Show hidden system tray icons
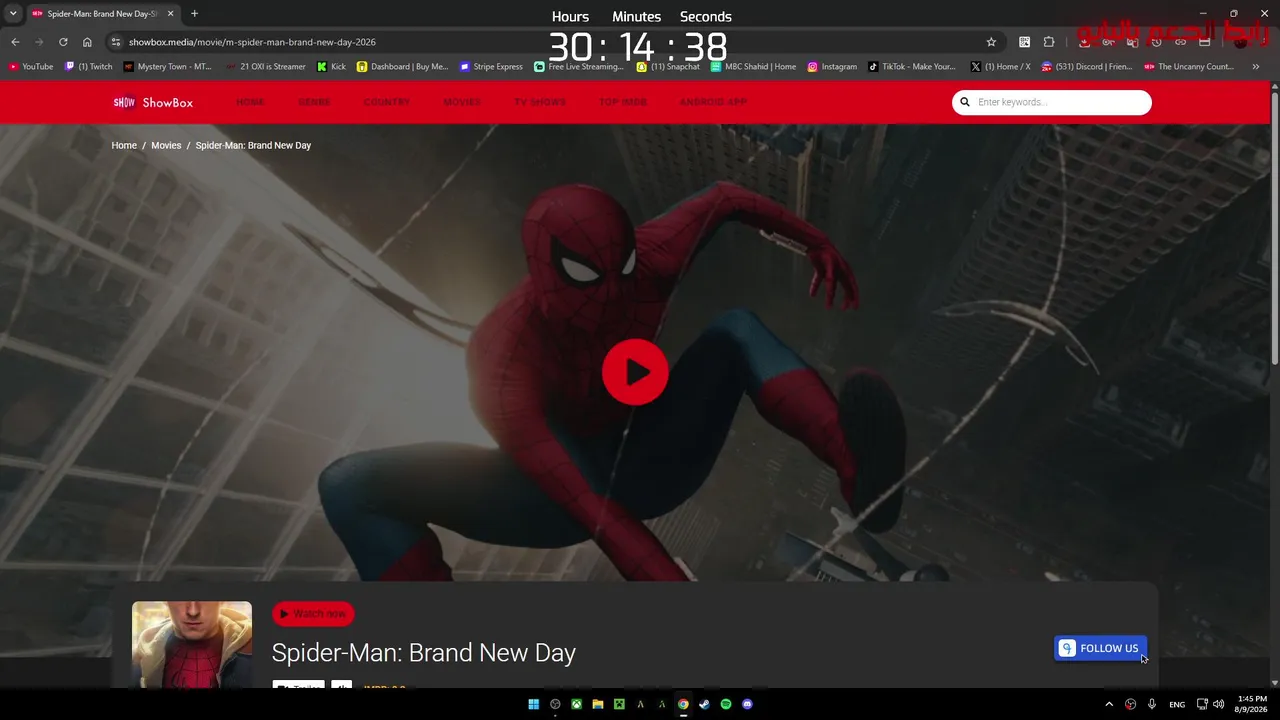 pyautogui.click(x=1109, y=704)
